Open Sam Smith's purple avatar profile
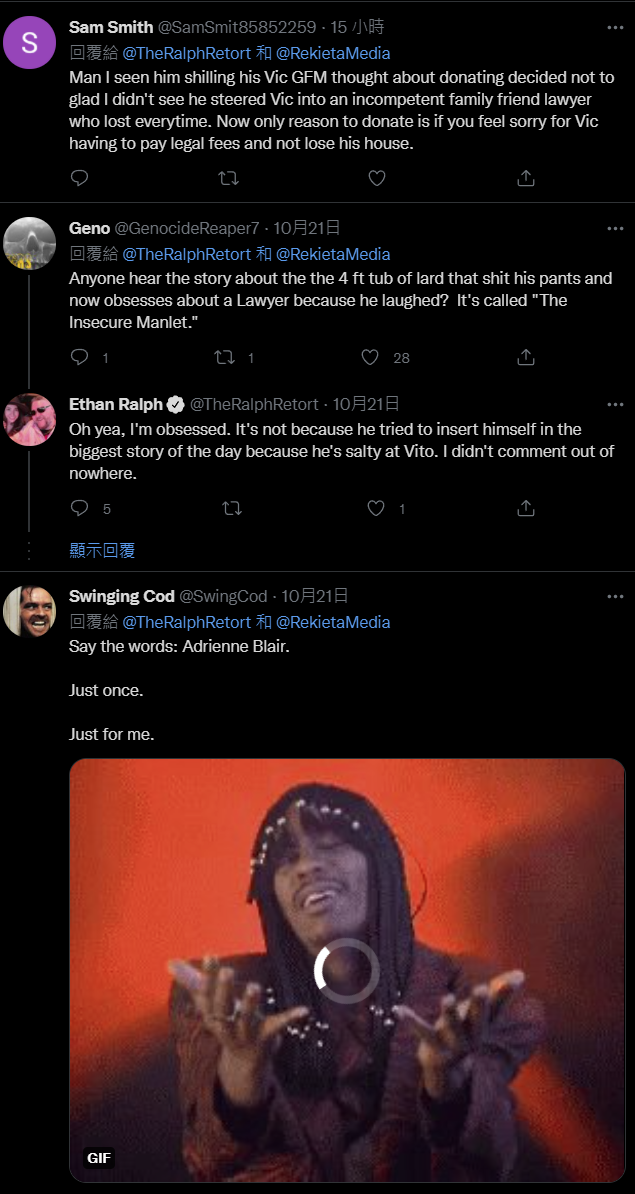The height and width of the screenshot is (1194, 635). [x=30, y=43]
